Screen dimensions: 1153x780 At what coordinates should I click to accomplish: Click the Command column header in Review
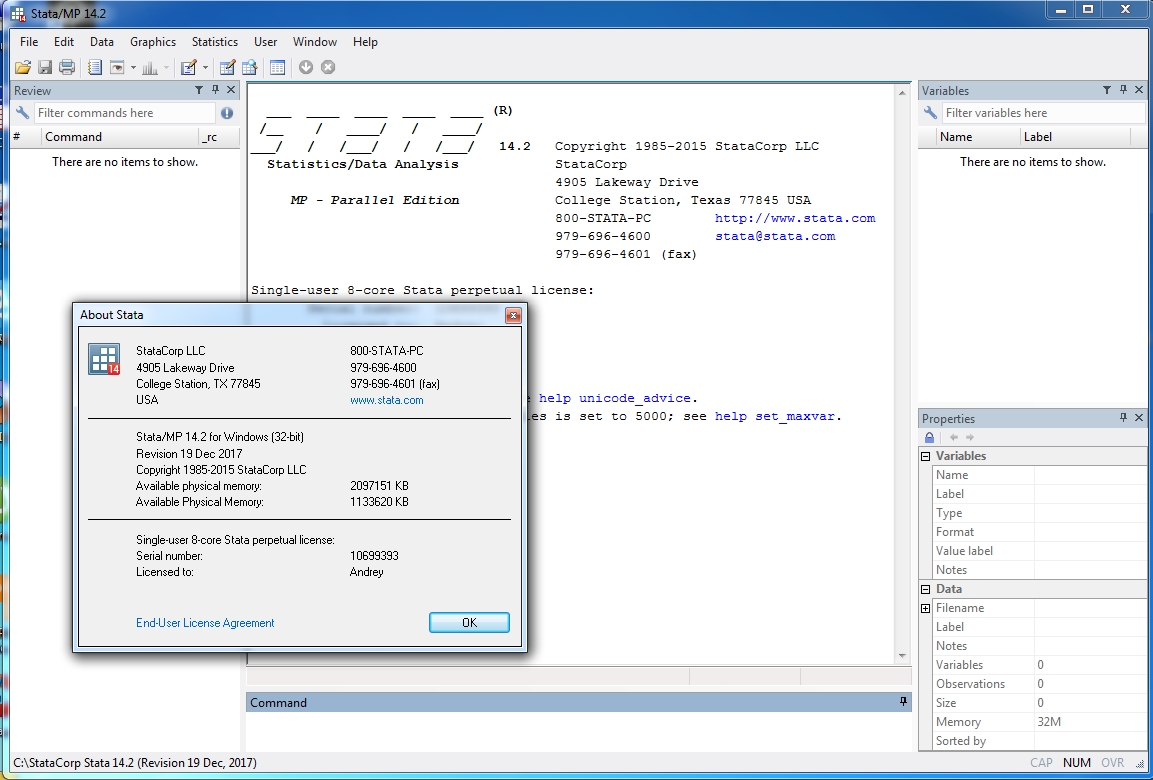pyautogui.click(x=118, y=137)
